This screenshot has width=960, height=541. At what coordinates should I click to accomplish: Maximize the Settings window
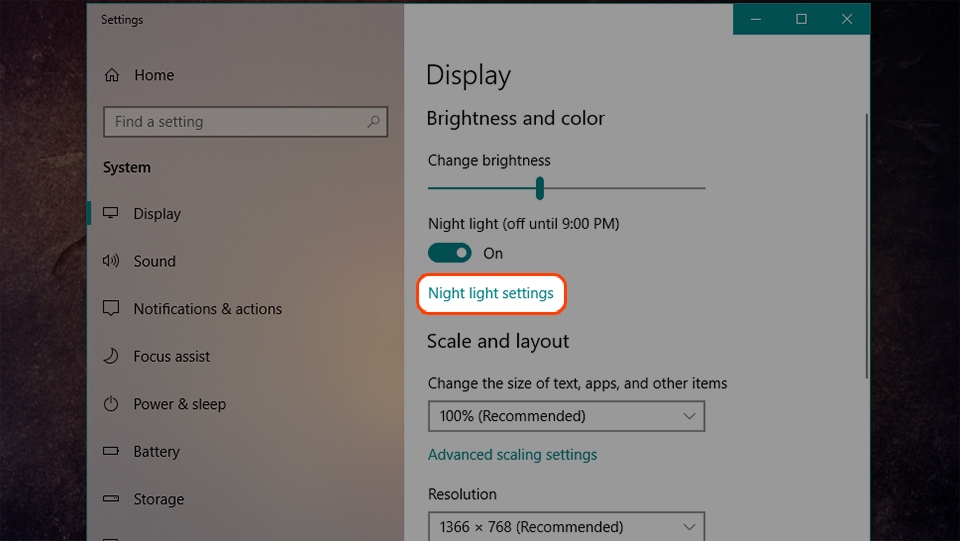click(x=801, y=19)
